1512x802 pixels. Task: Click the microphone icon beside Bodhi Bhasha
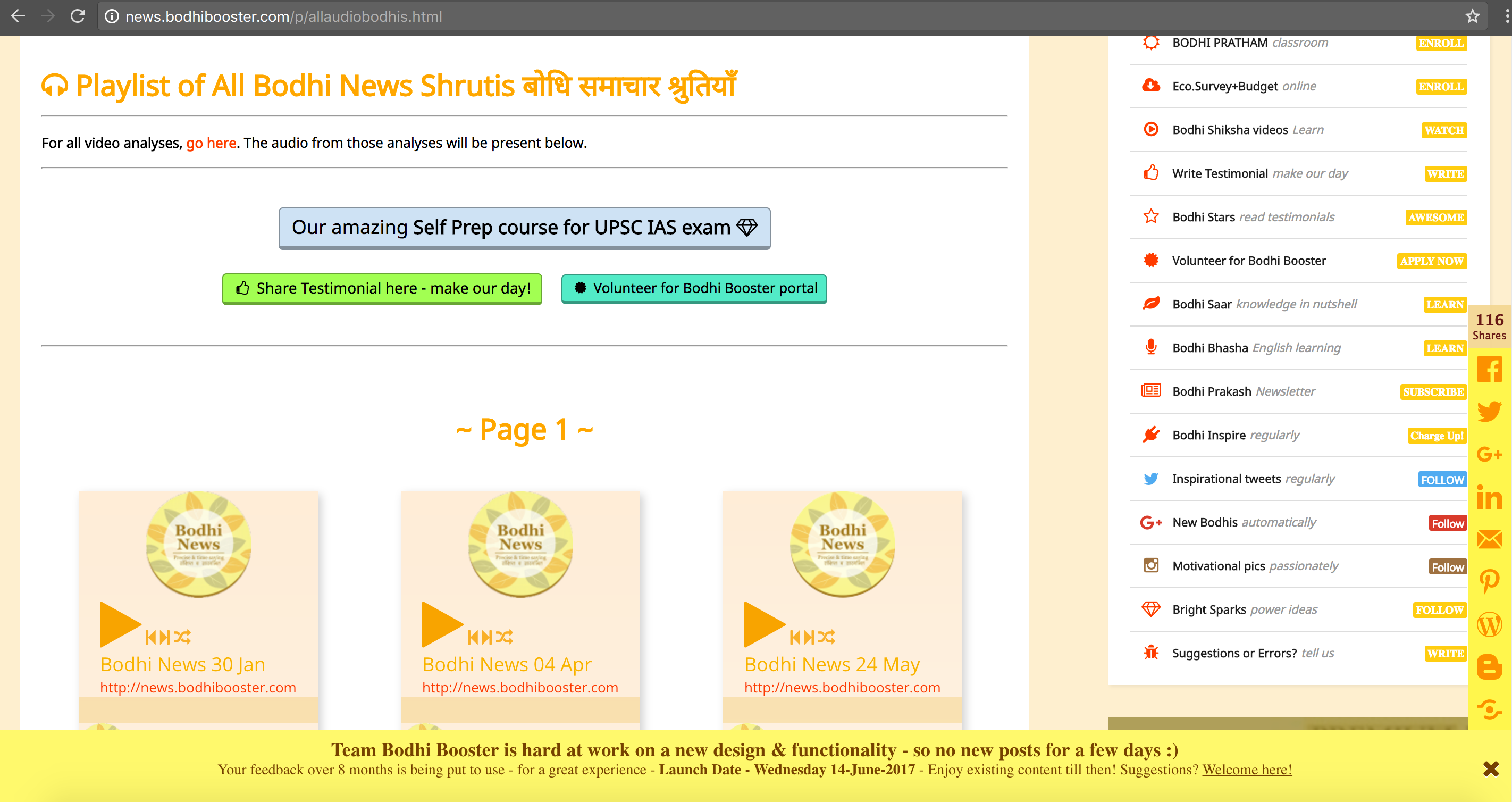pos(1151,347)
